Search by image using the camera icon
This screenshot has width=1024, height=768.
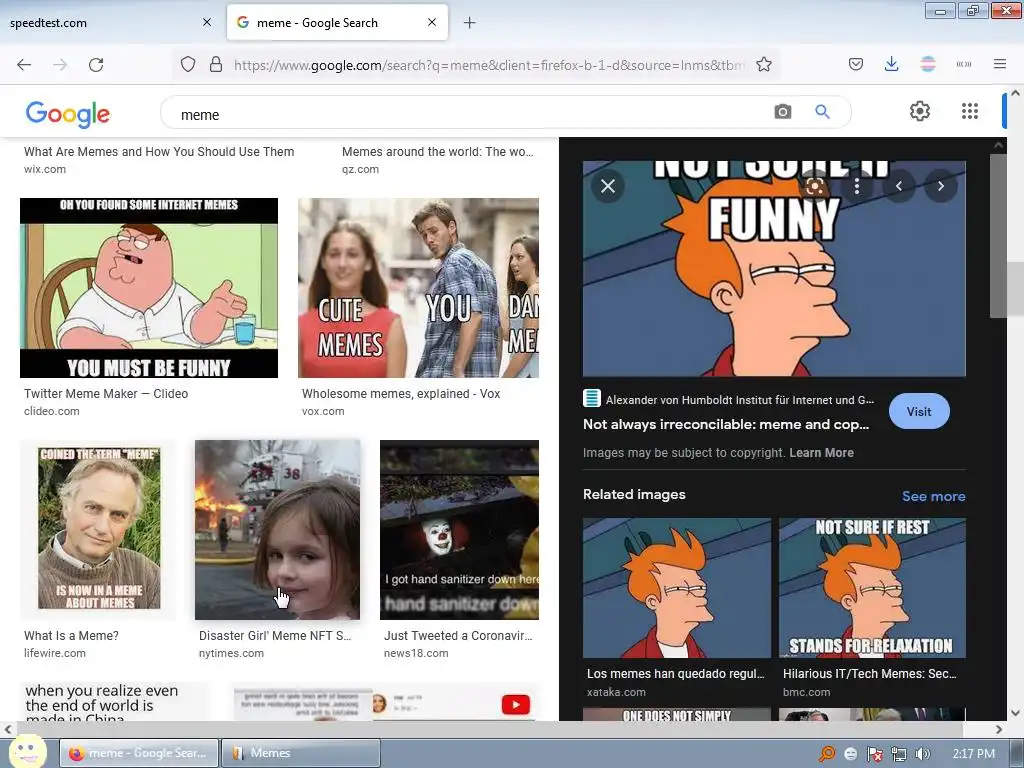(782, 112)
